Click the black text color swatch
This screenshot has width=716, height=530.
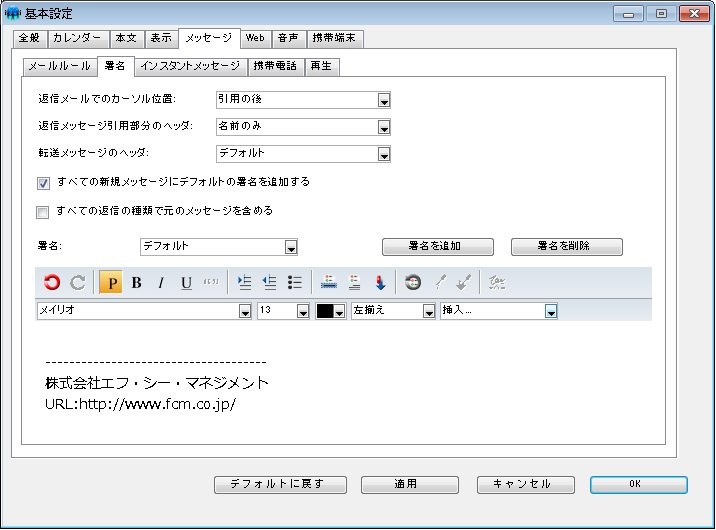pyautogui.click(x=325, y=311)
